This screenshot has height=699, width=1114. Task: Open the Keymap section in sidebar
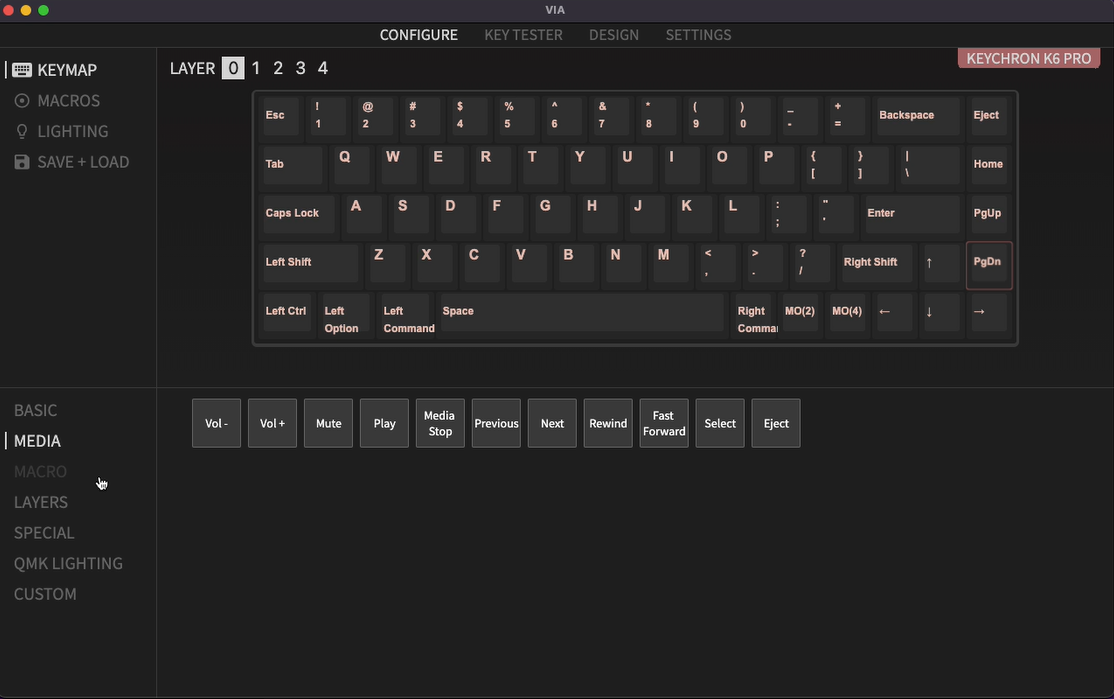pyautogui.click(x=66, y=70)
